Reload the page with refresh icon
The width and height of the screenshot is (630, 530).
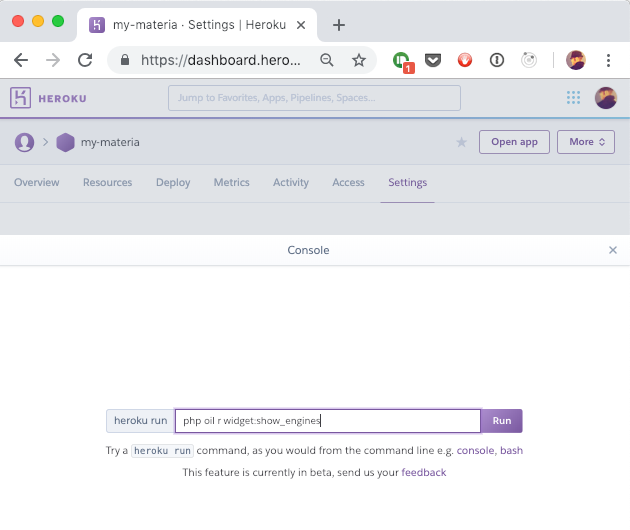tap(85, 60)
